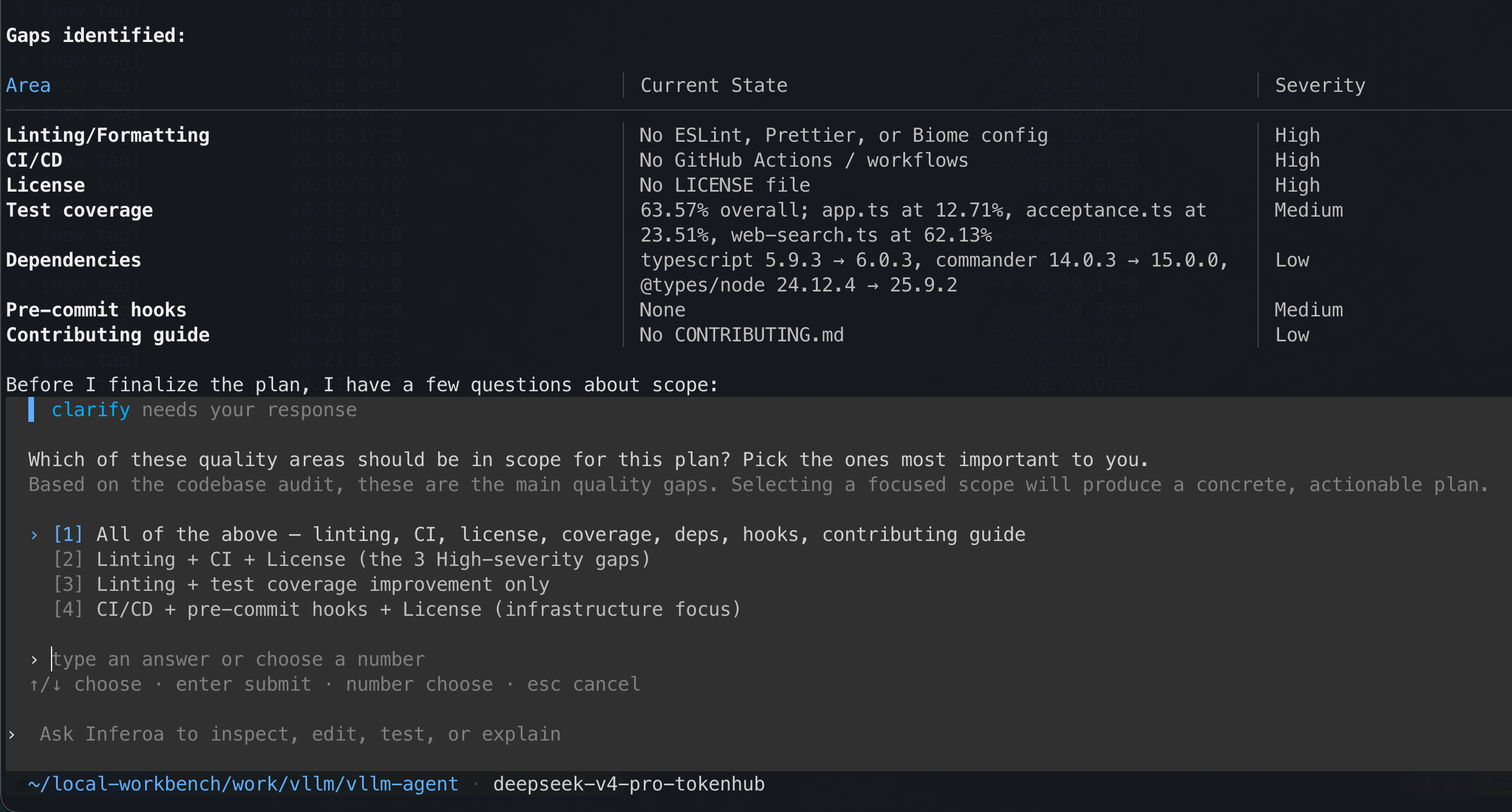Choose option [2] Linting + CI + License

pyautogui.click(x=351, y=559)
